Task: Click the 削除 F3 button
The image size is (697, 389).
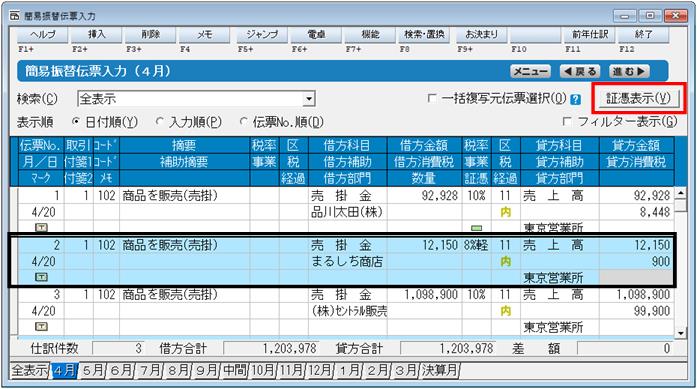Action: 150,35
